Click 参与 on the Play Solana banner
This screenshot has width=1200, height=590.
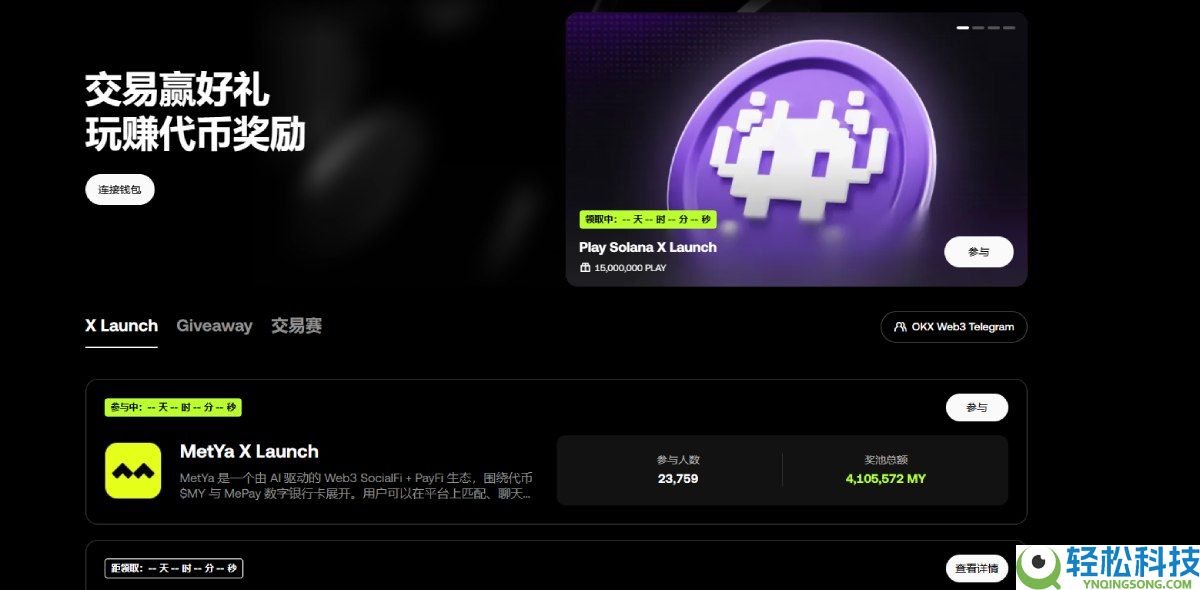(978, 251)
